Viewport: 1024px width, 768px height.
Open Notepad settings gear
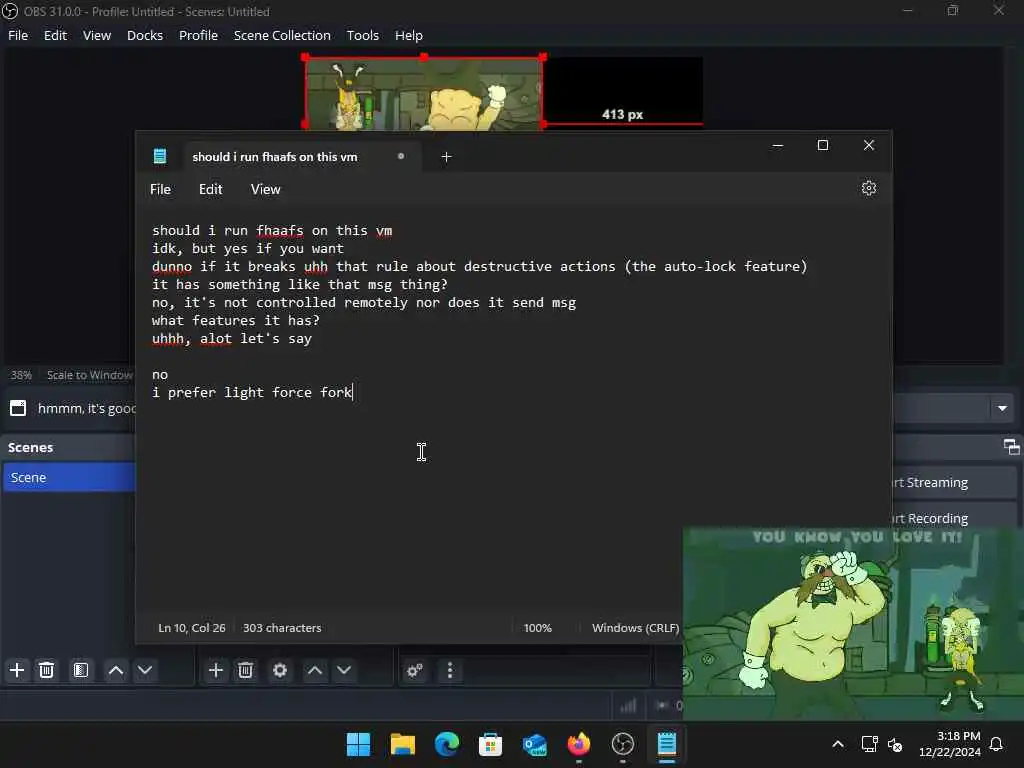pos(869,188)
